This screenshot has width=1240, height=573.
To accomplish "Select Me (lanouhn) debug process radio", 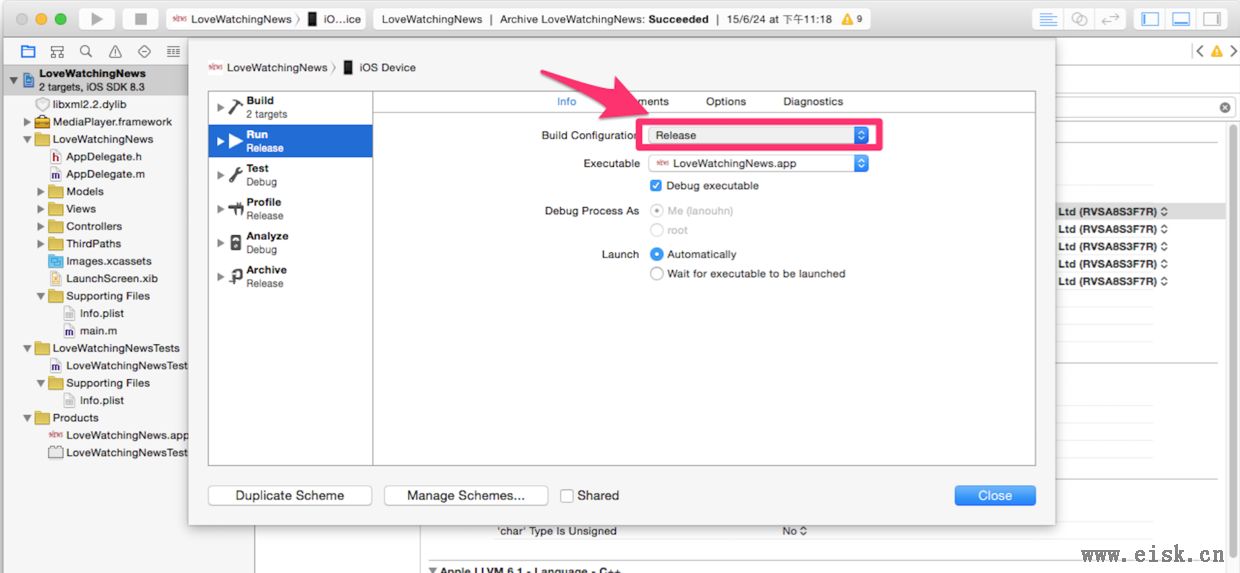I will pyautogui.click(x=657, y=211).
